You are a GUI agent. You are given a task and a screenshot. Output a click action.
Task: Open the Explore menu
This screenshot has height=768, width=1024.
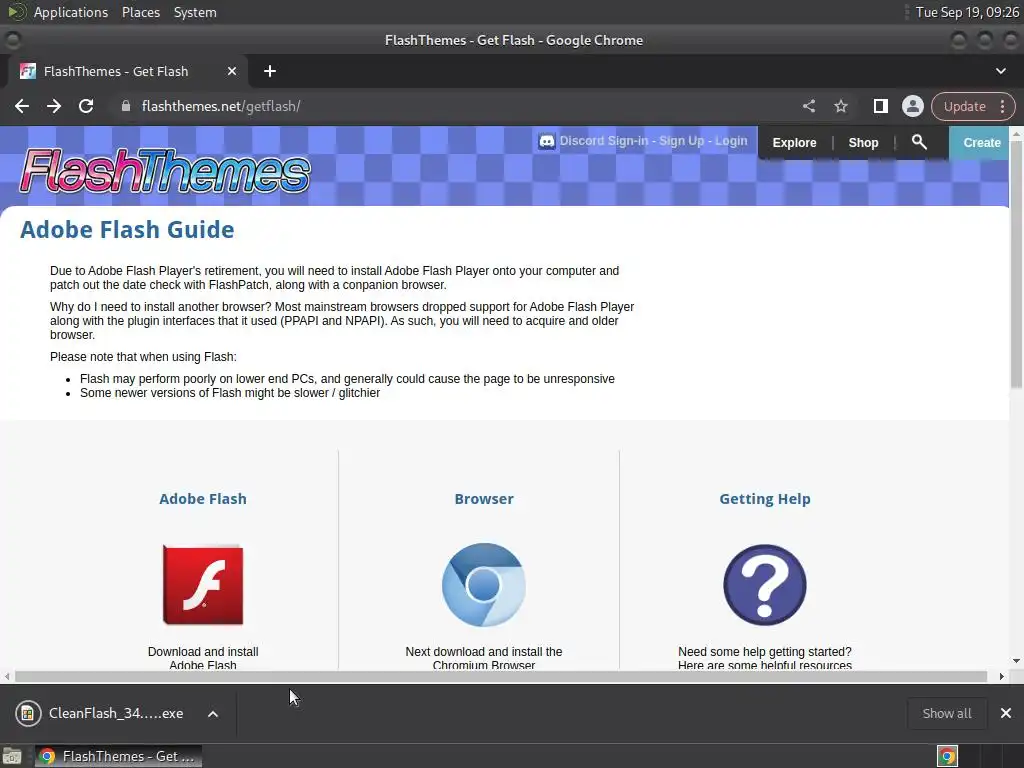point(794,142)
